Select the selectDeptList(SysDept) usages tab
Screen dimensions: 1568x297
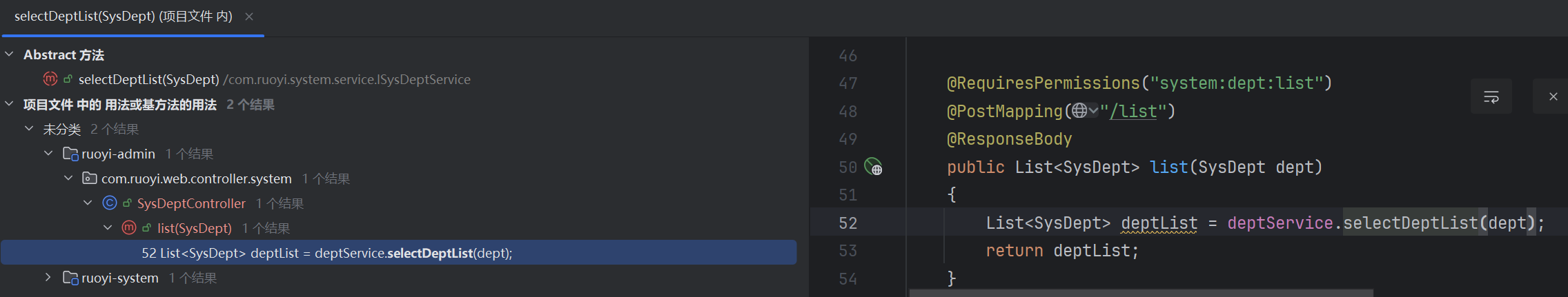(124, 17)
